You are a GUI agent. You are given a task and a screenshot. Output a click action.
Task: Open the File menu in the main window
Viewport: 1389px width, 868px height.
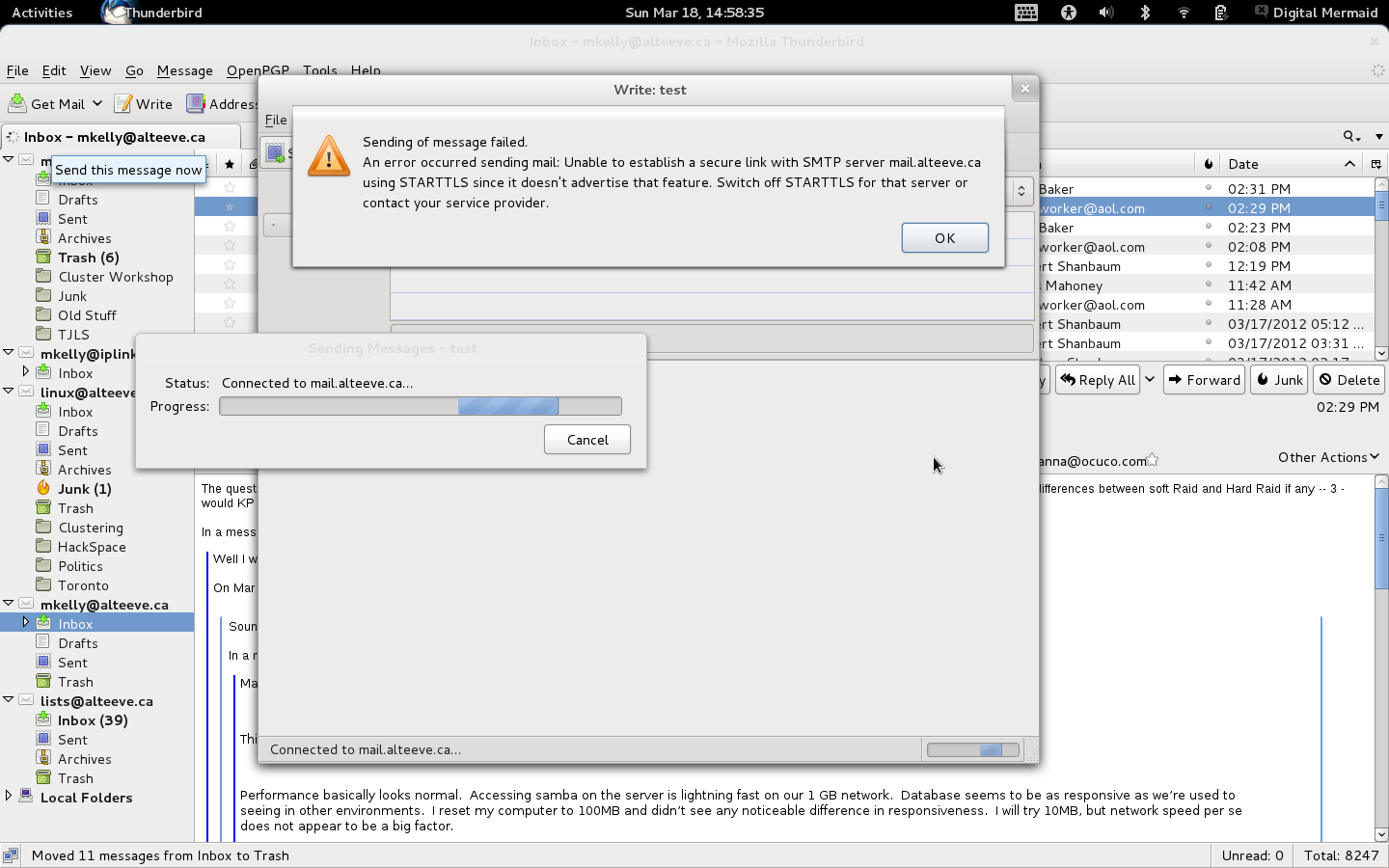pyautogui.click(x=17, y=70)
